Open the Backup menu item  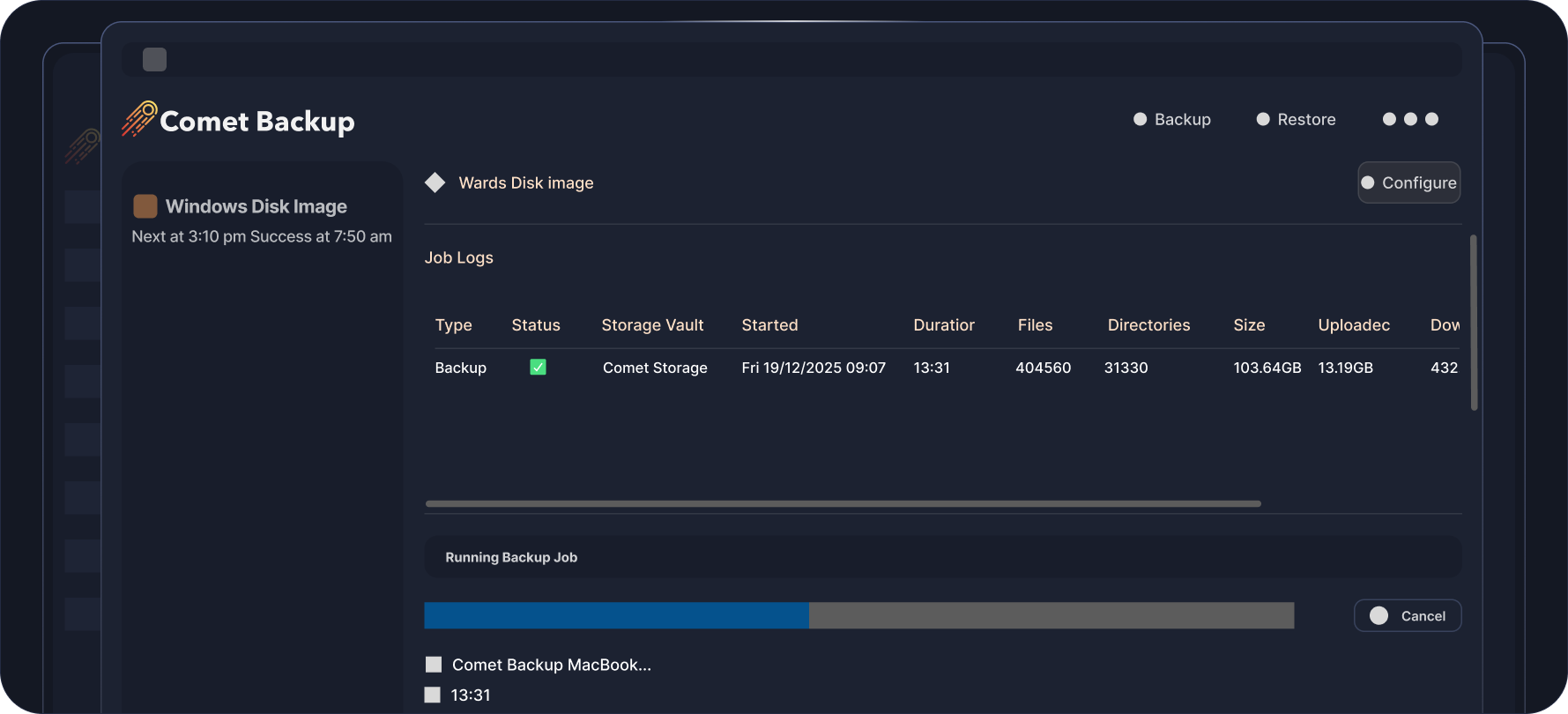coord(1172,119)
